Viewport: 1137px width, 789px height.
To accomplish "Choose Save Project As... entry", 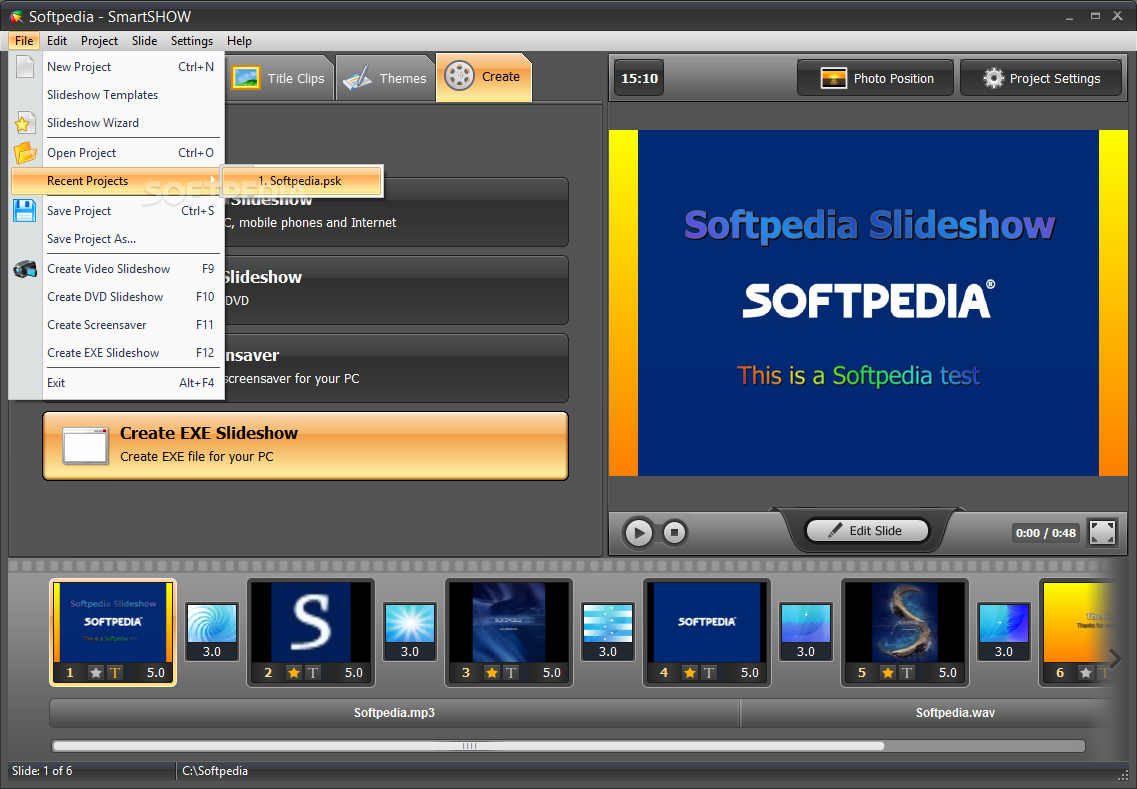I will (x=131, y=239).
